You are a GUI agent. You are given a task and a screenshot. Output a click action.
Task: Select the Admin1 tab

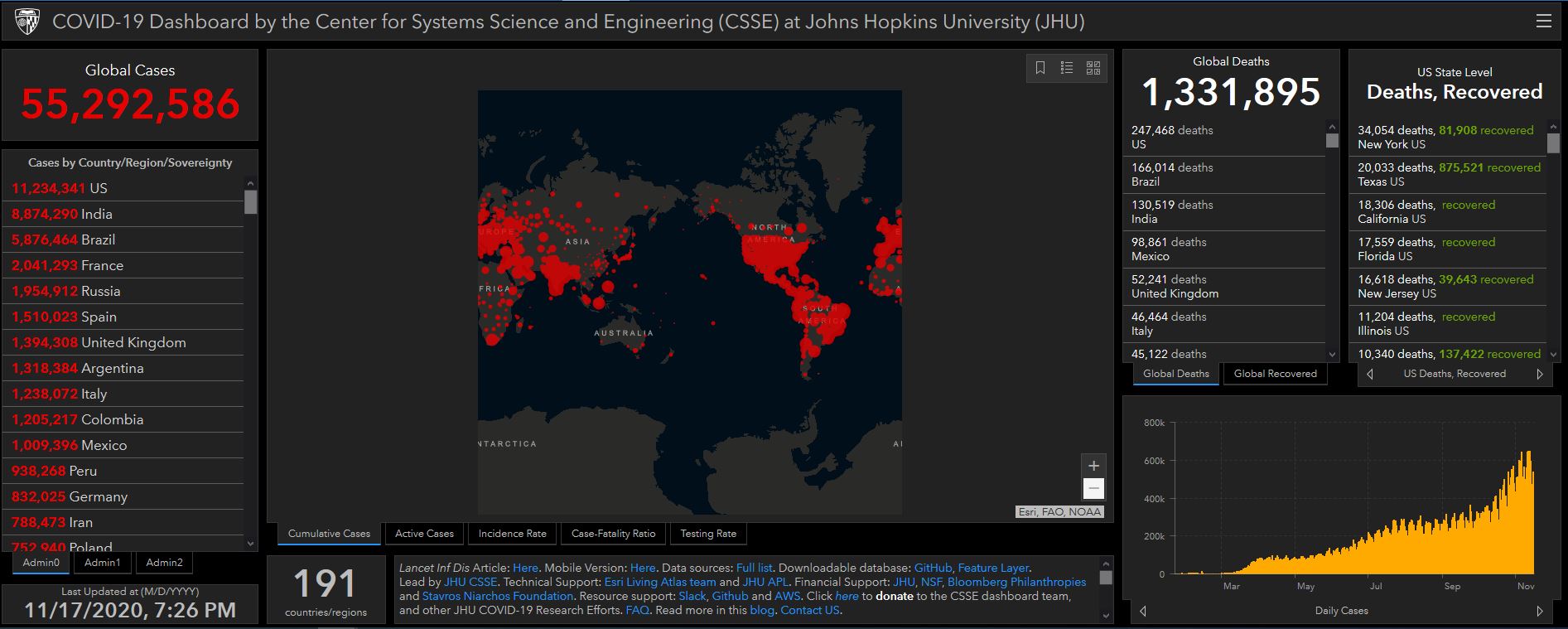(x=103, y=563)
